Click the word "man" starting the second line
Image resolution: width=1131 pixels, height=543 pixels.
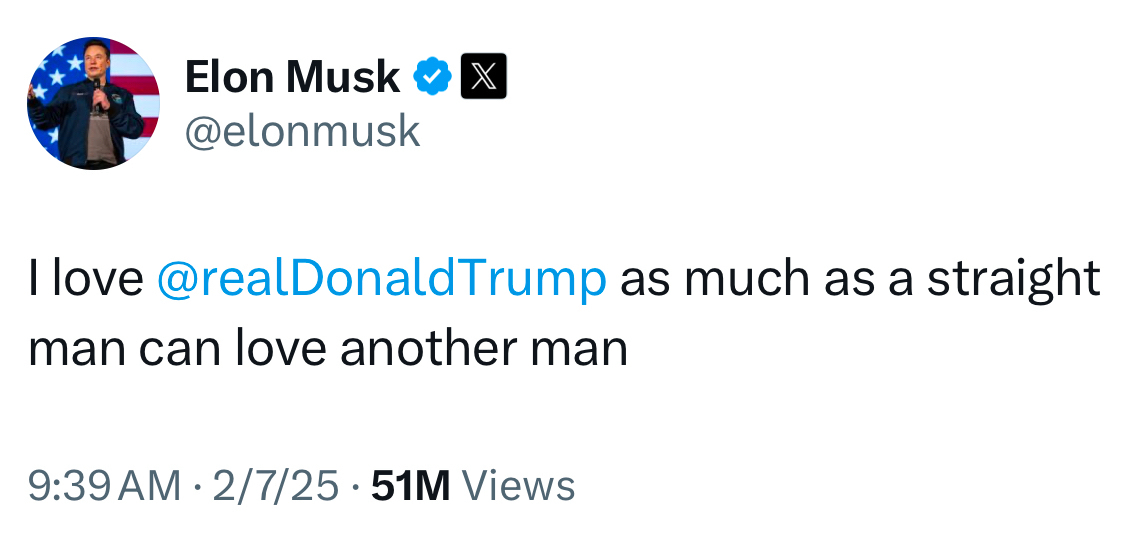coord(75,349)
